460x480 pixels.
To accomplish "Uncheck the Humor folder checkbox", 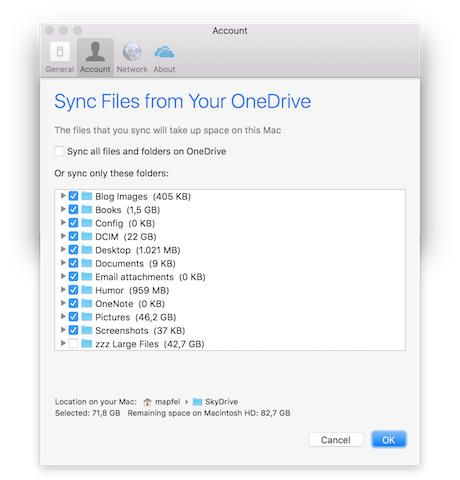I will [x=73, y=290].
